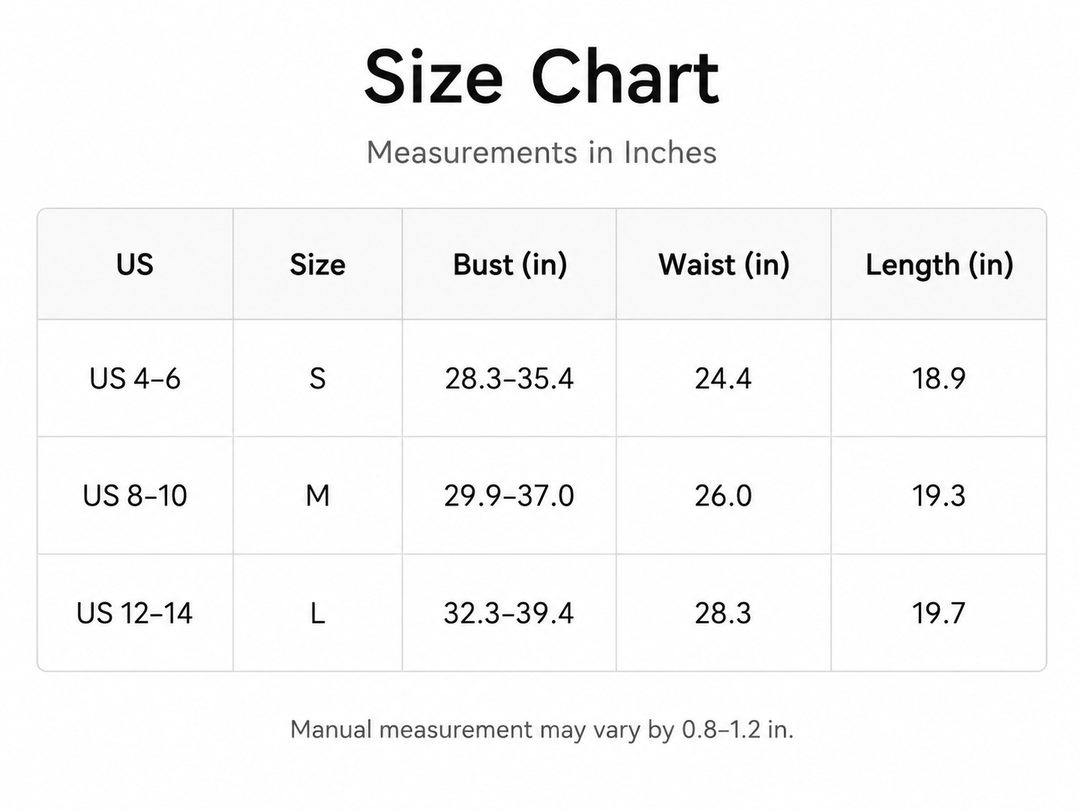Select the US 4–6 cell
This screenshot has height=810, width=1080.
pyautogui.click(x=135, y=378)
